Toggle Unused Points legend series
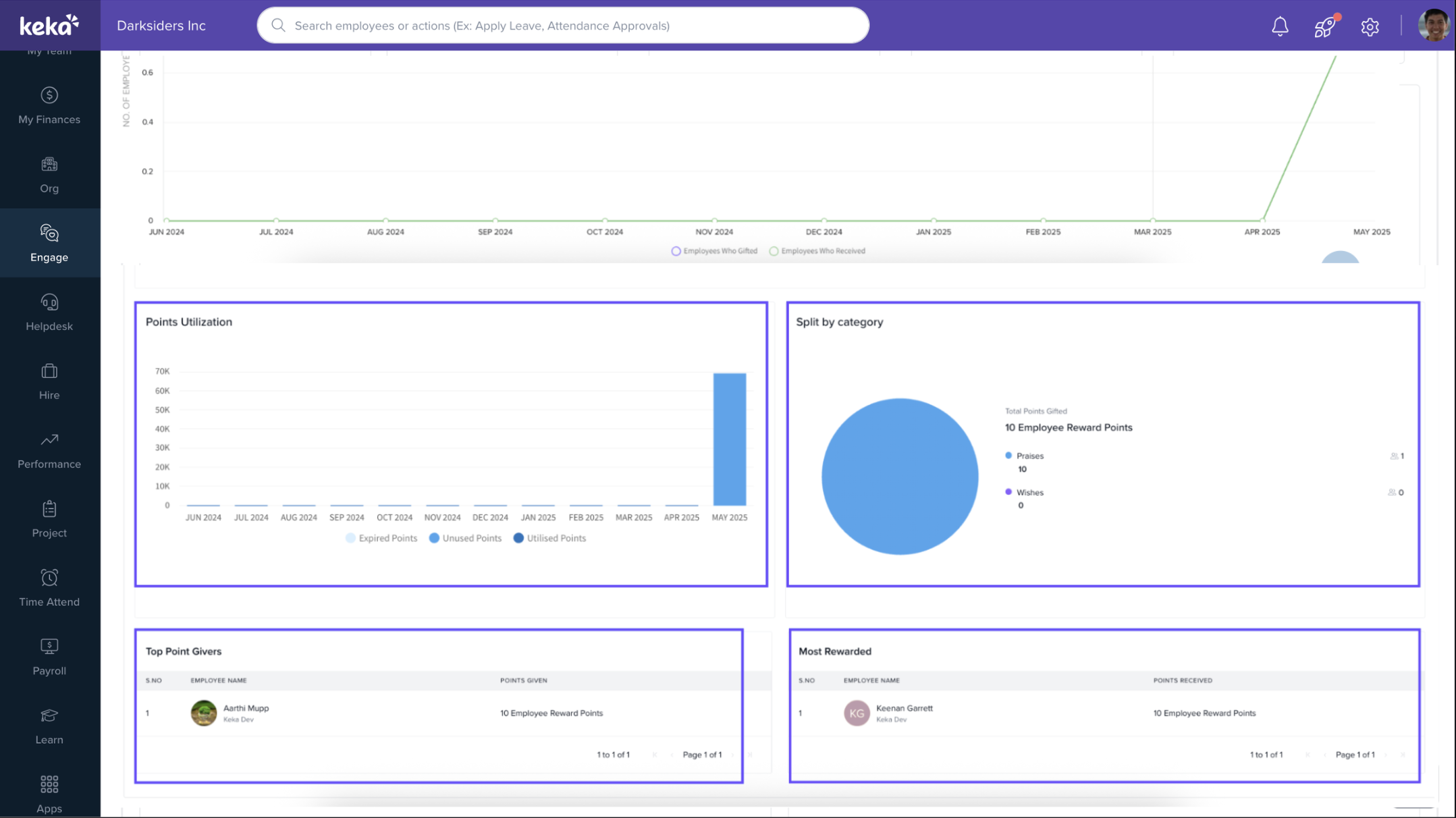1456x818 pixels. (x=466, y=538)
